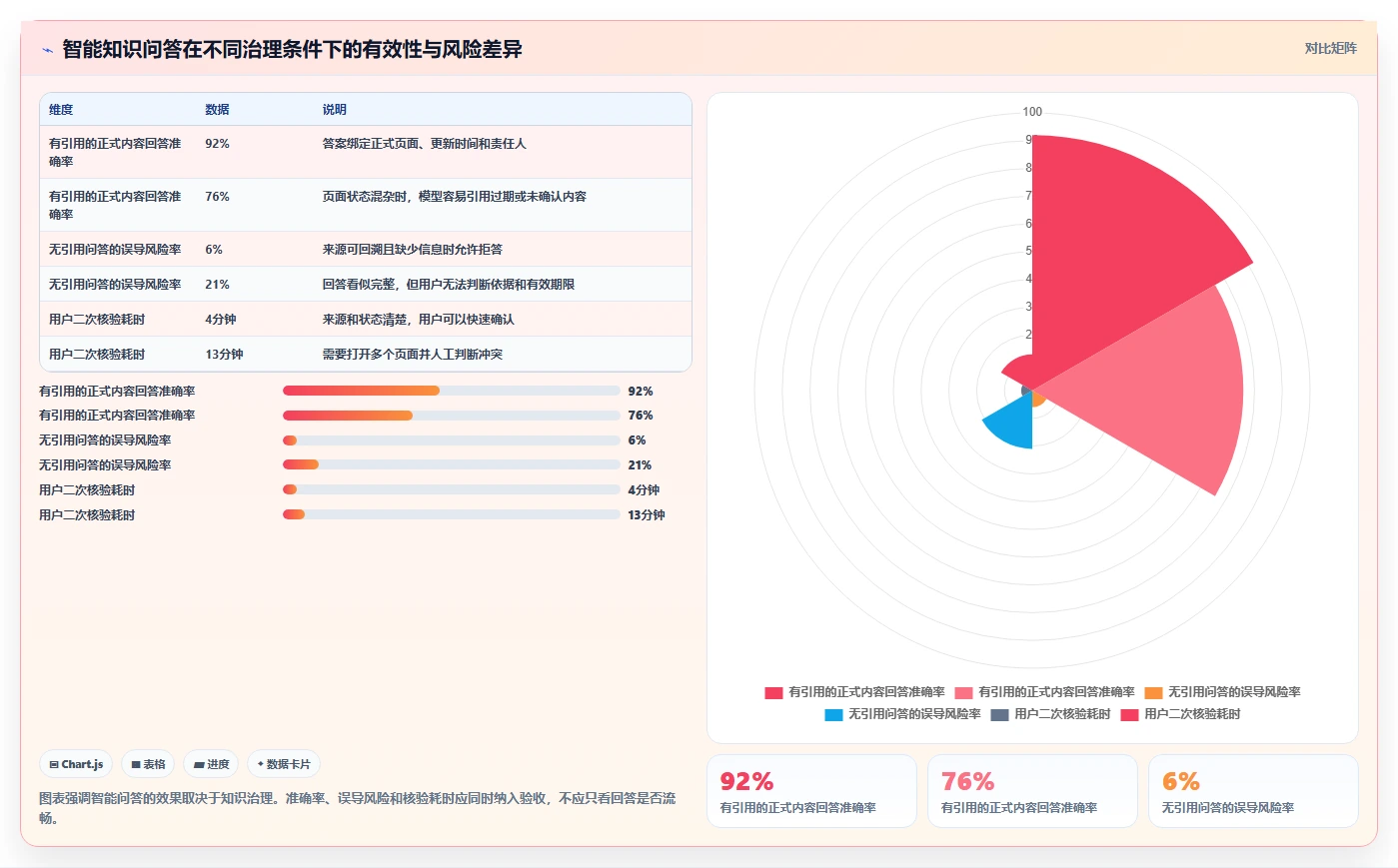Click the 对比矩阵 tag in the header
Viewport: 1398px width, 868px height.
[x=1330, y=48]
